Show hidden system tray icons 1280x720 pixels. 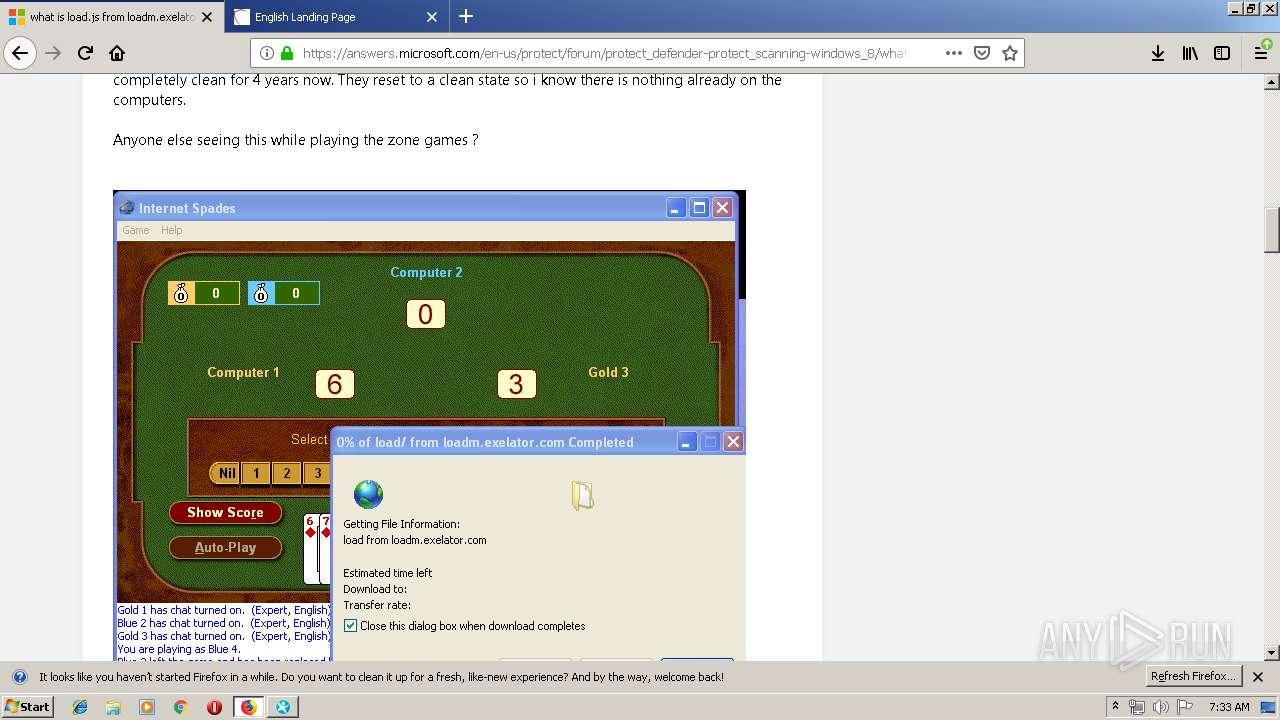coord(1115,707)
